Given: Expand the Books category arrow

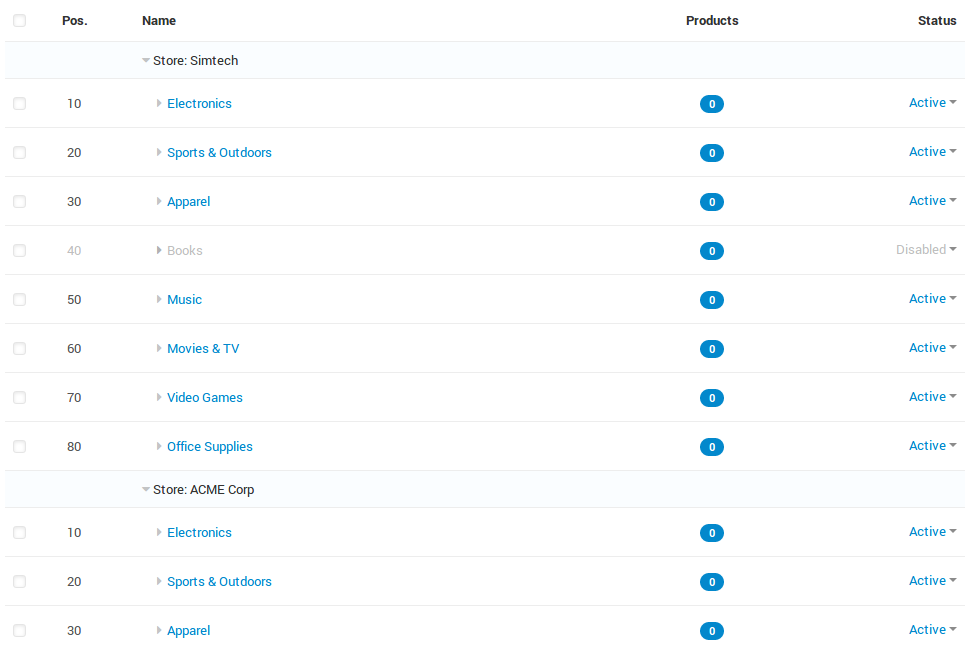Looking at the screenshot, I should [x=159, y=251].
